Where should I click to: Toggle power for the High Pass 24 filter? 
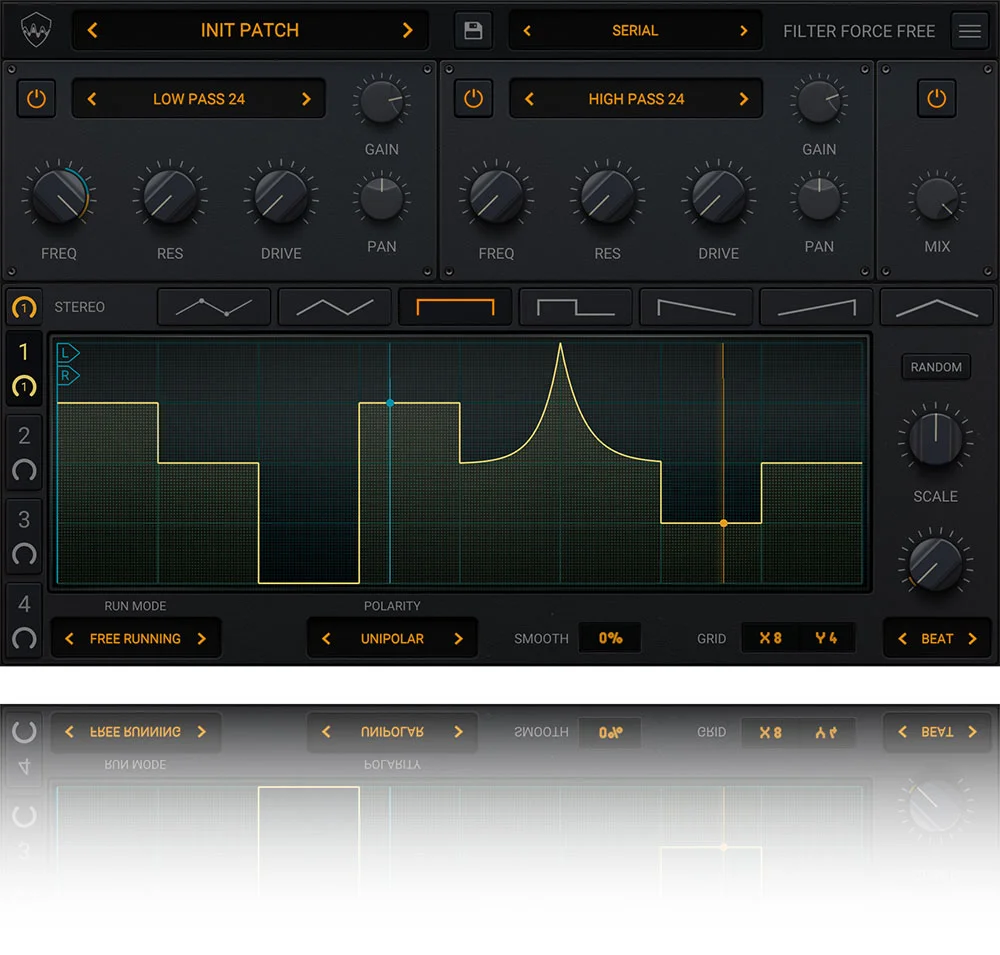[x=473, y=99]
